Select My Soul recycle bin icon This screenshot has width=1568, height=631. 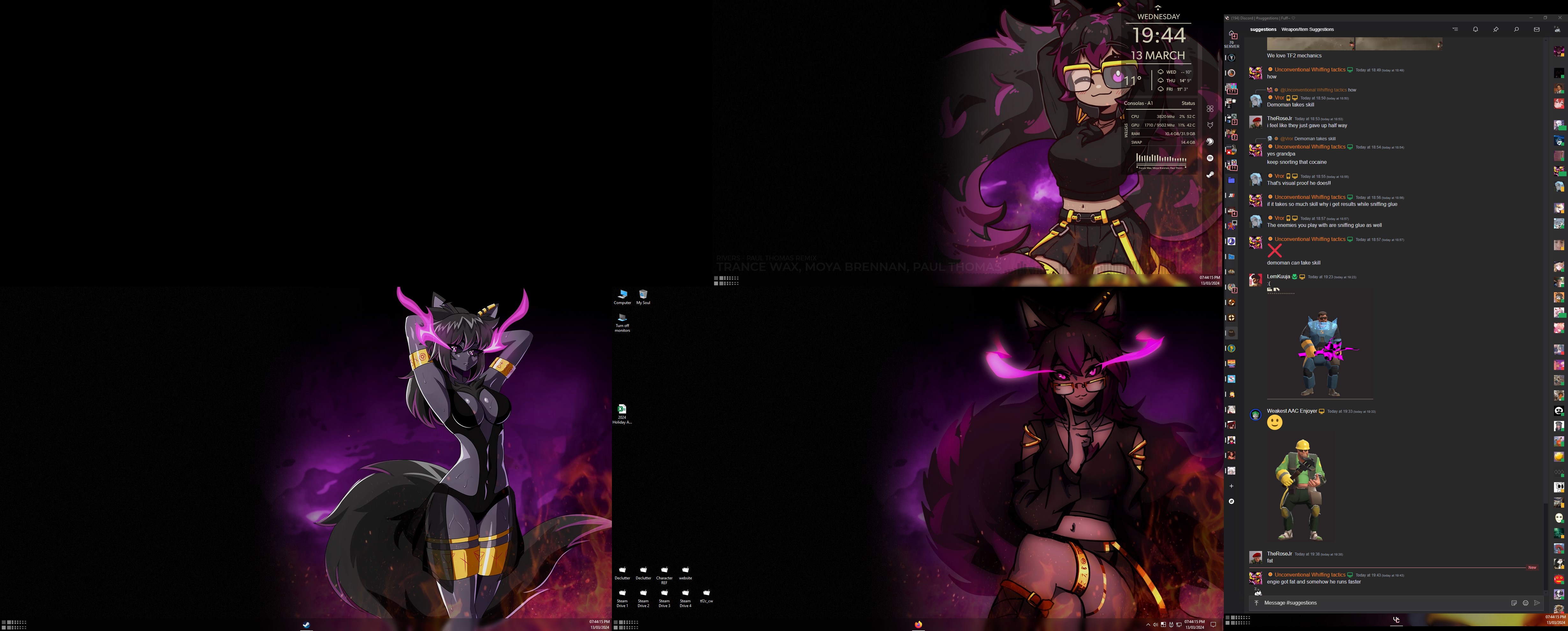(643, 297)
